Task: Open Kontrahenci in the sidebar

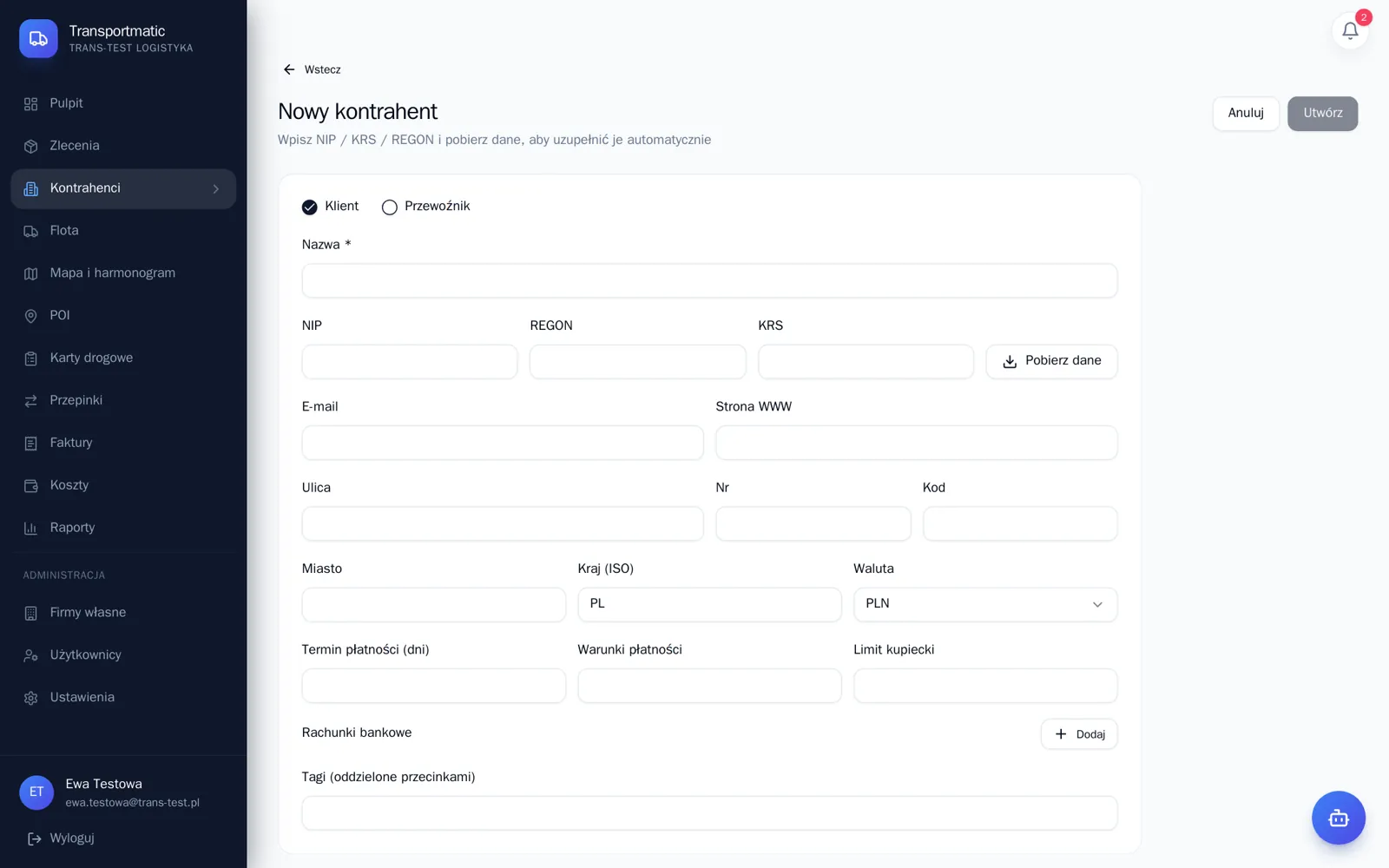Action: point(123,189)
